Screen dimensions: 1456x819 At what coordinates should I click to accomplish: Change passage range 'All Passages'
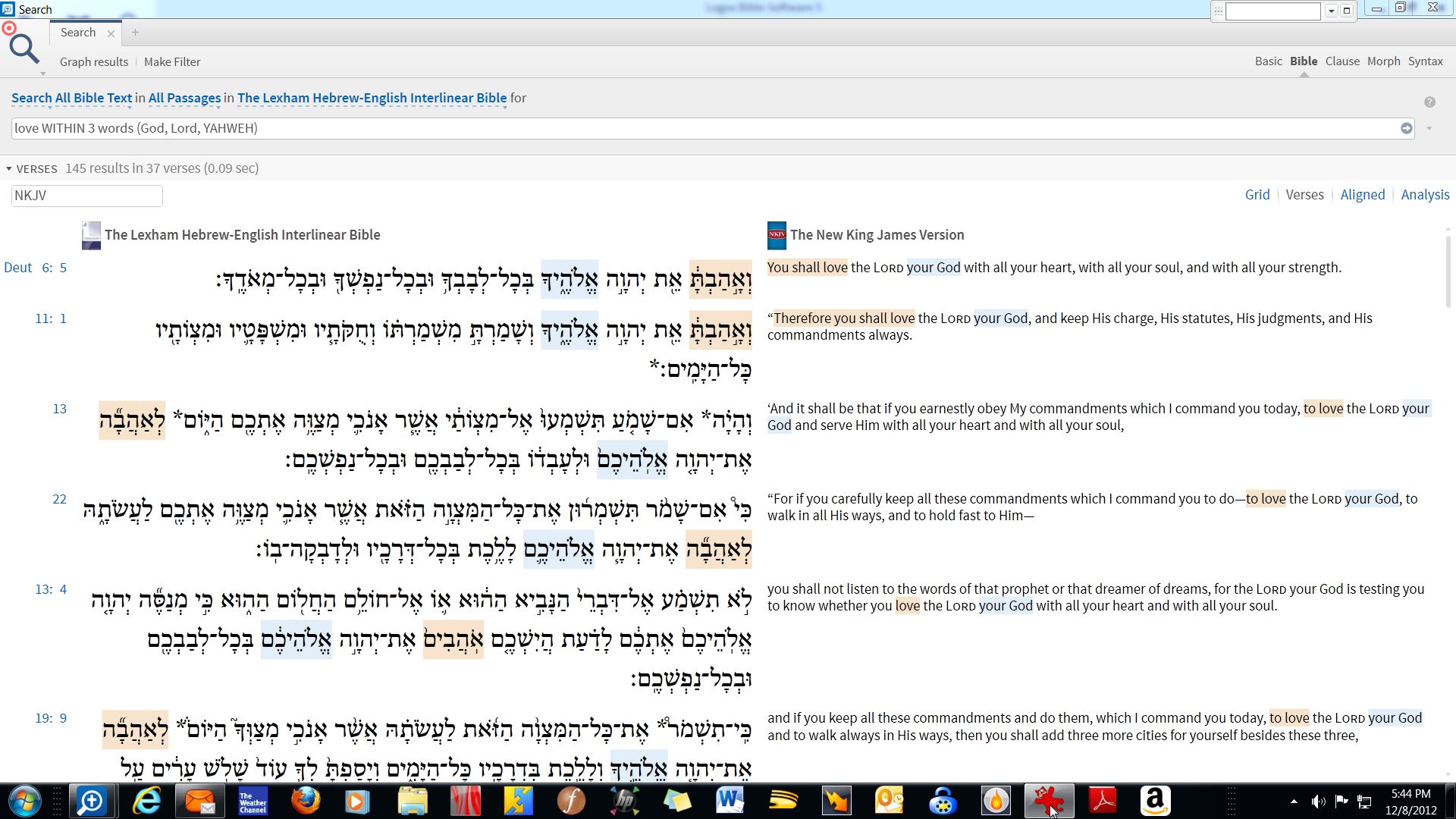[x=184, y=98]
